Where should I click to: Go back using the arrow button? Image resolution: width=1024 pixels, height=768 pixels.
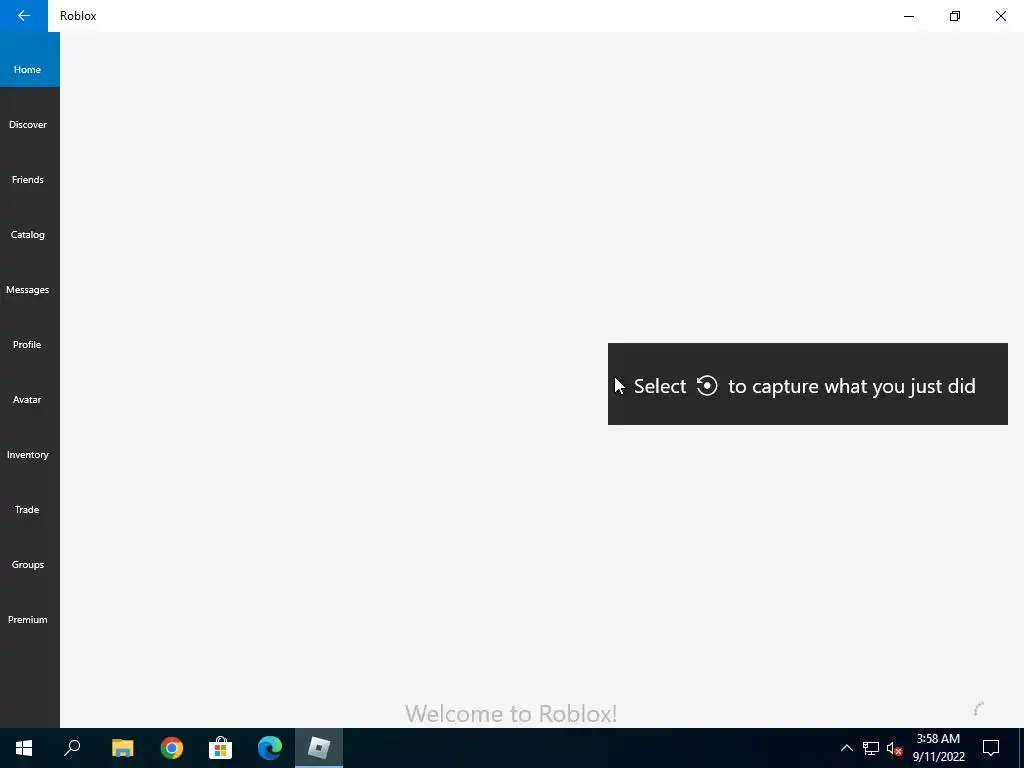(x=24, y=16)
